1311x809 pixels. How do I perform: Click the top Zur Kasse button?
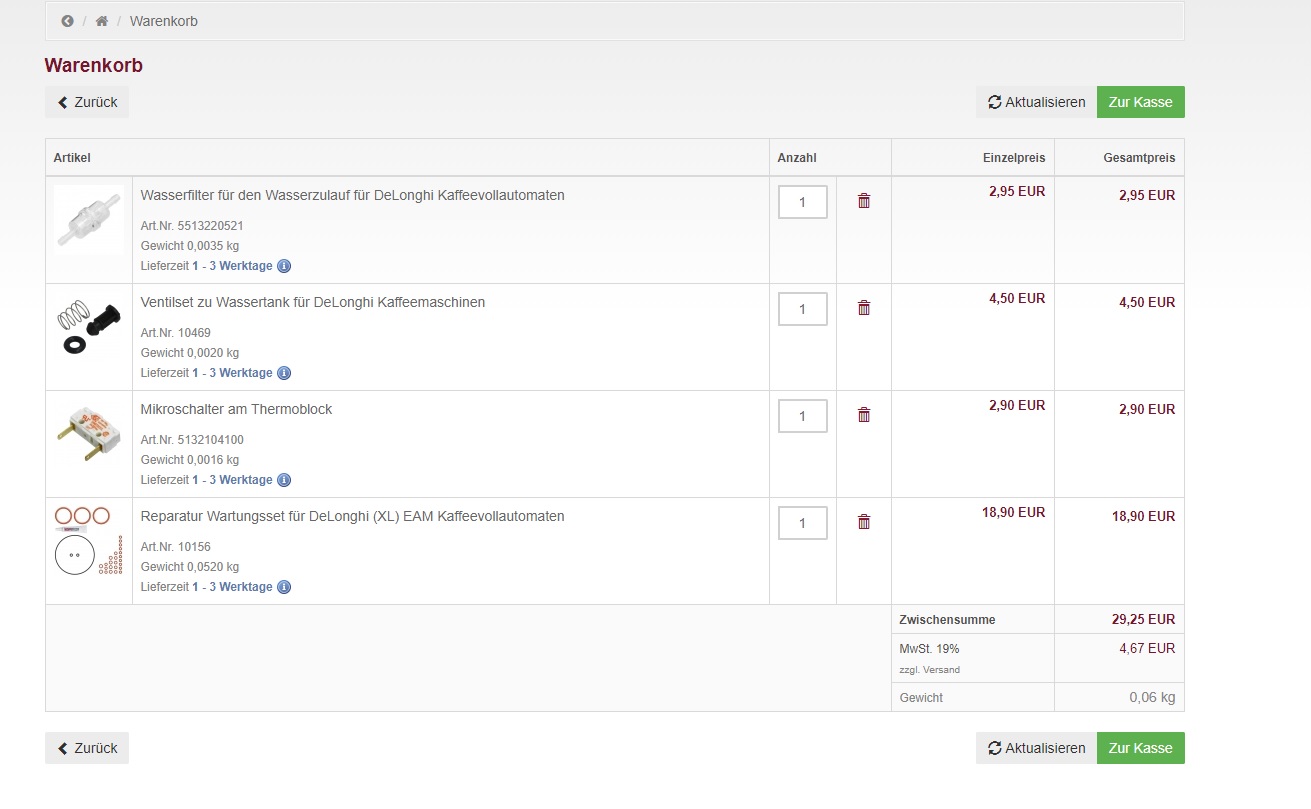[1140, 102]
